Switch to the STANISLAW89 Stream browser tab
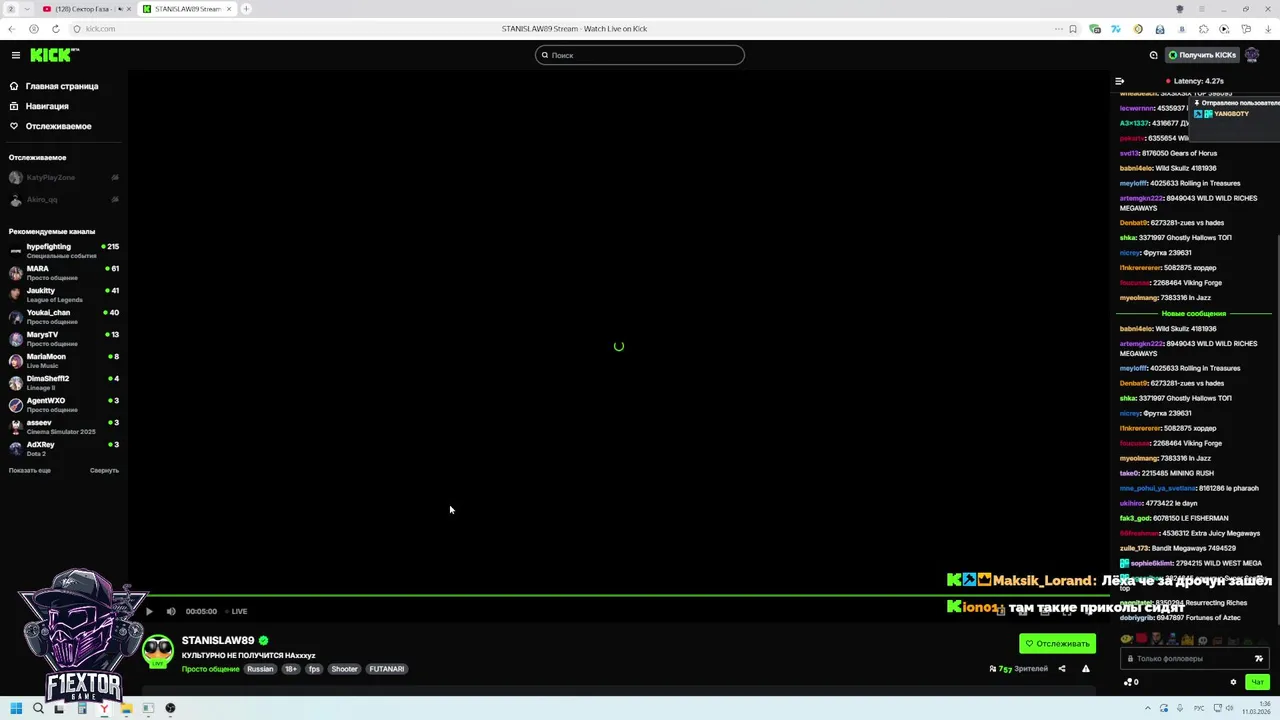This screenshot has width=1280, height=720. coord(186,9)
